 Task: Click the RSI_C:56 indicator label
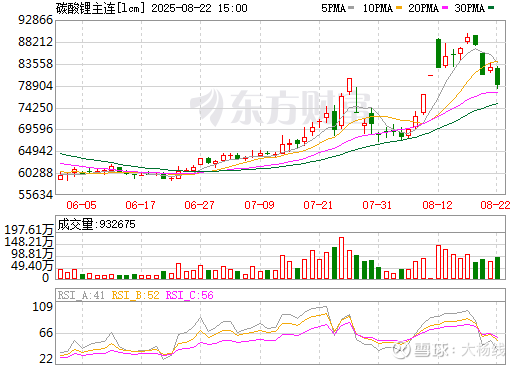(x=189, y=295)
